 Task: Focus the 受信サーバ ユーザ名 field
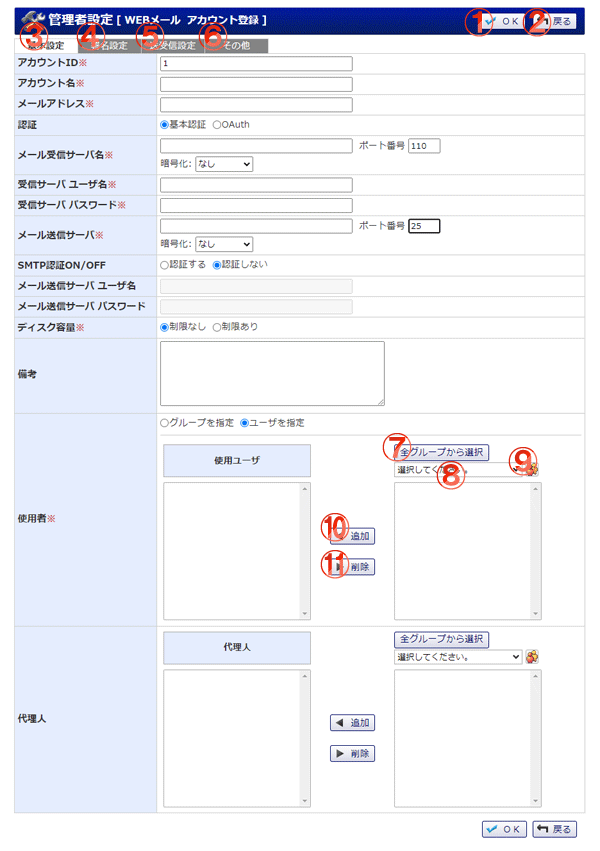click(x=256, y=185)
